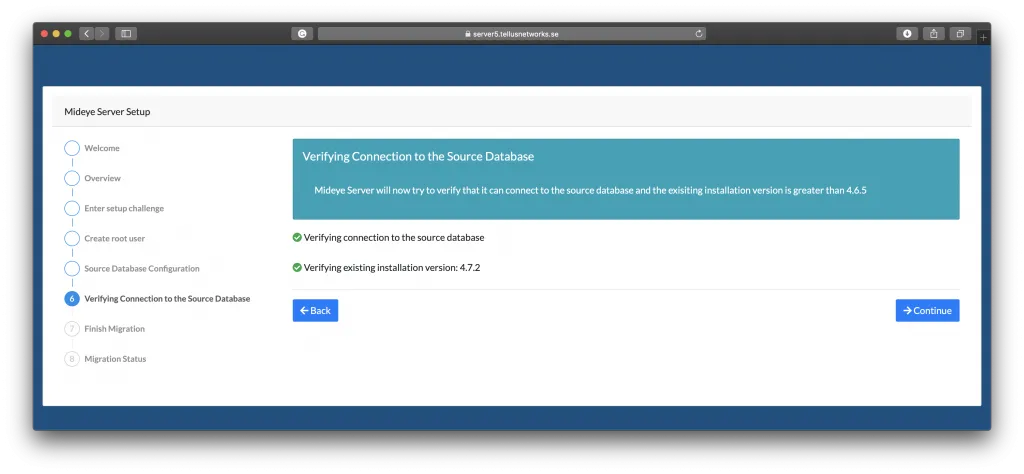Open the Finish Migration label
The image size is (1024, 474).
point(114,328)
